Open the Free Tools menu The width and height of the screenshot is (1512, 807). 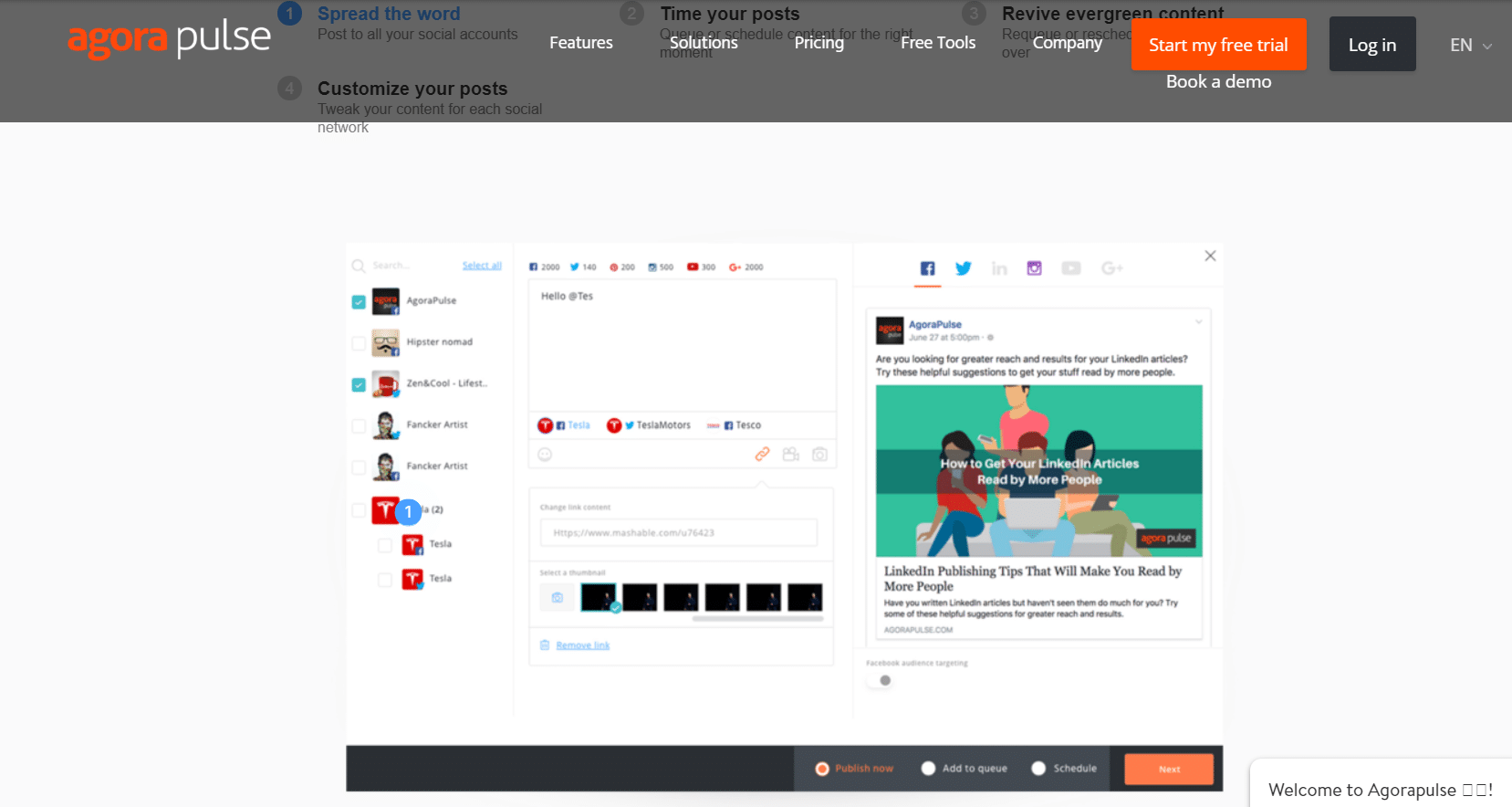[x=938, y=43]
